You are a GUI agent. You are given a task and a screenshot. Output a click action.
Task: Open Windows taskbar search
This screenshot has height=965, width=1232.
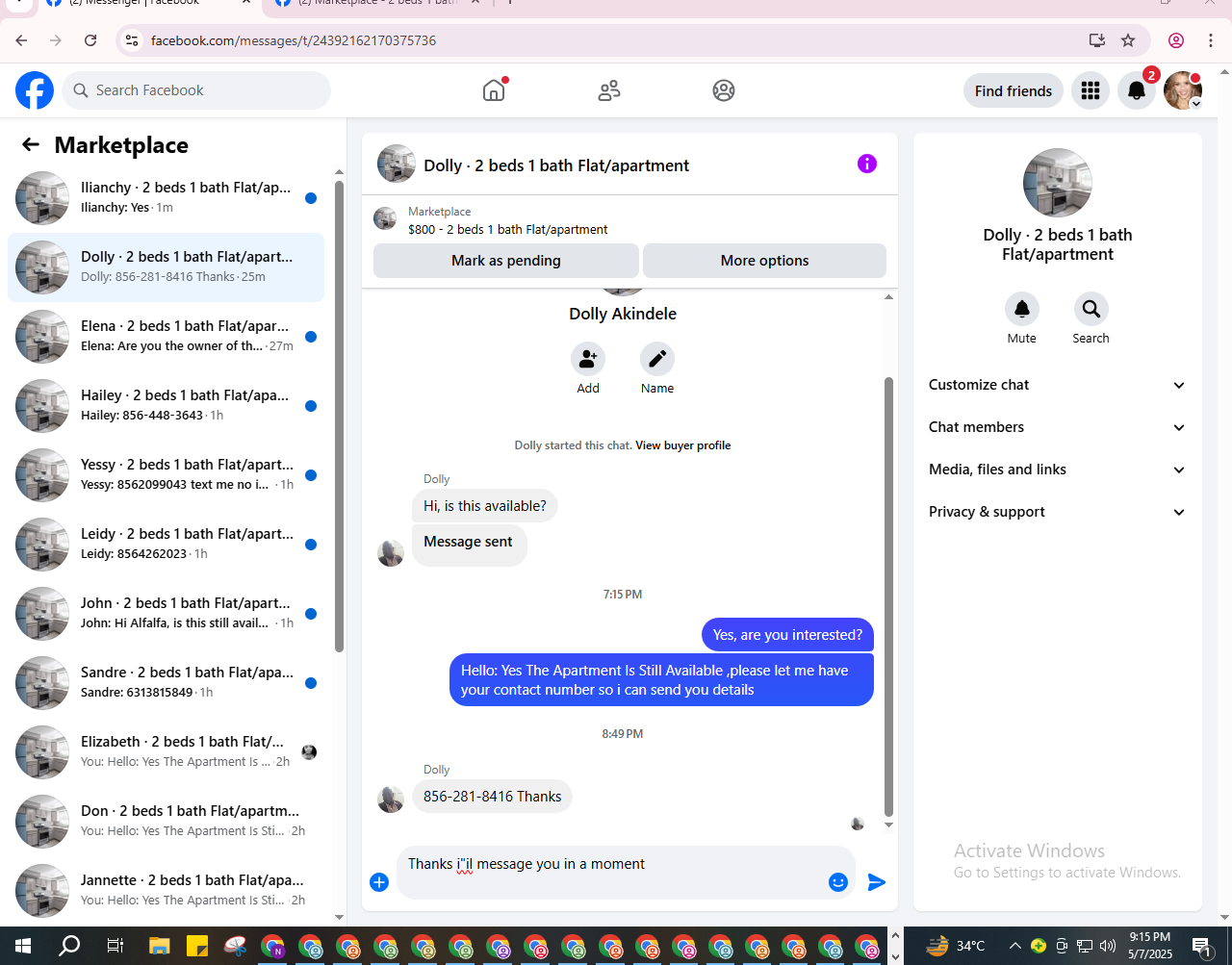click(x=69, y=946)
